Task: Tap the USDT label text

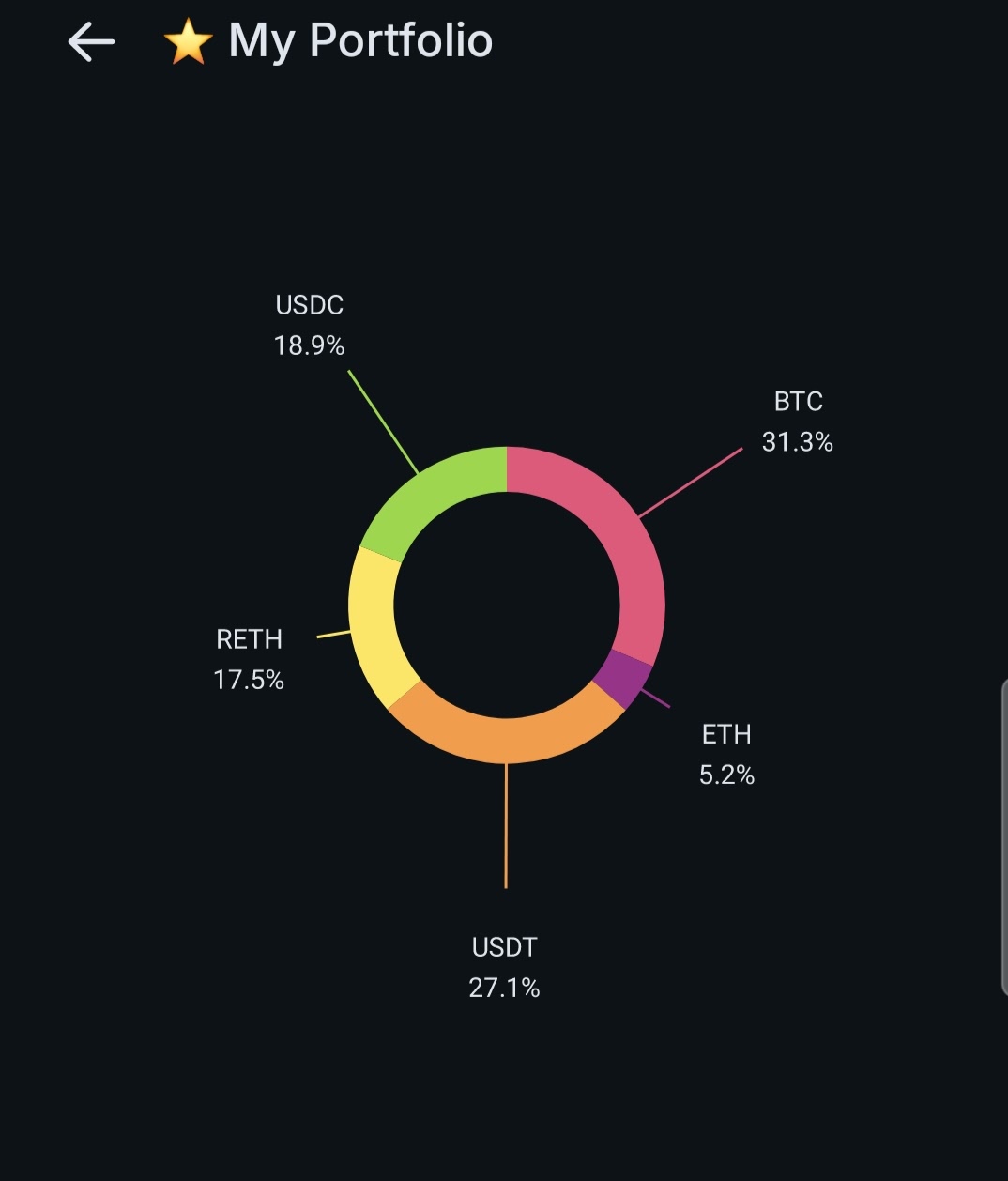Action: [505, 947]
